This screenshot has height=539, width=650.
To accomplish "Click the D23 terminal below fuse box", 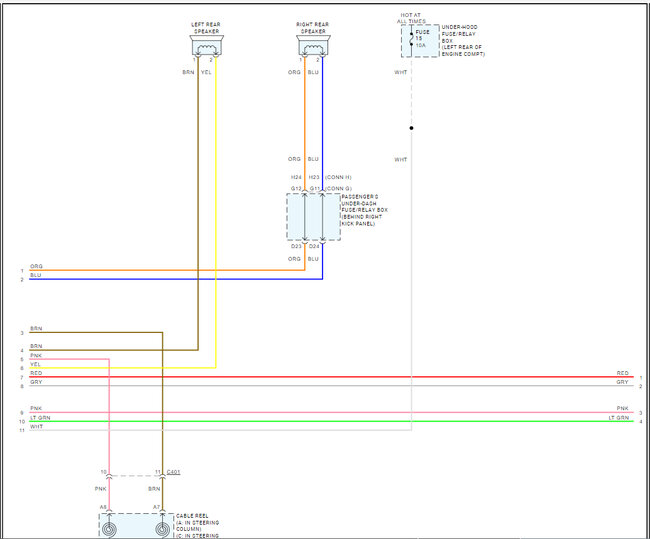I will pos(296,246).
